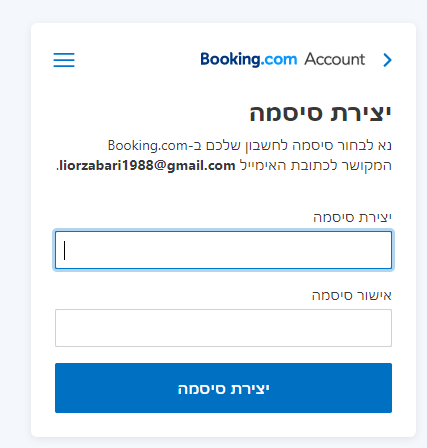Click the Account text beside the logo
427x448 pixels.
[x=335, y=59]
